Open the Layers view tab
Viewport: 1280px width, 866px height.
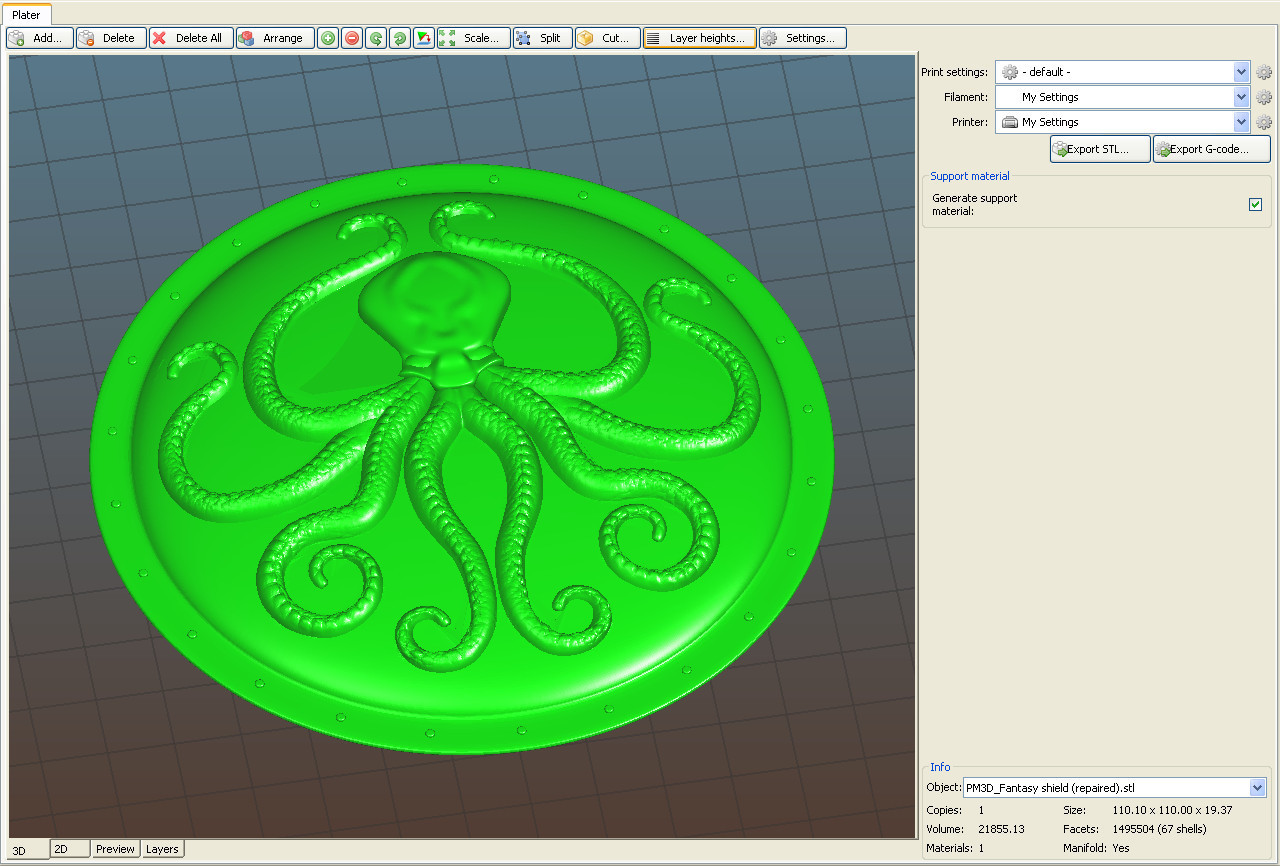[x=162, y=849]
